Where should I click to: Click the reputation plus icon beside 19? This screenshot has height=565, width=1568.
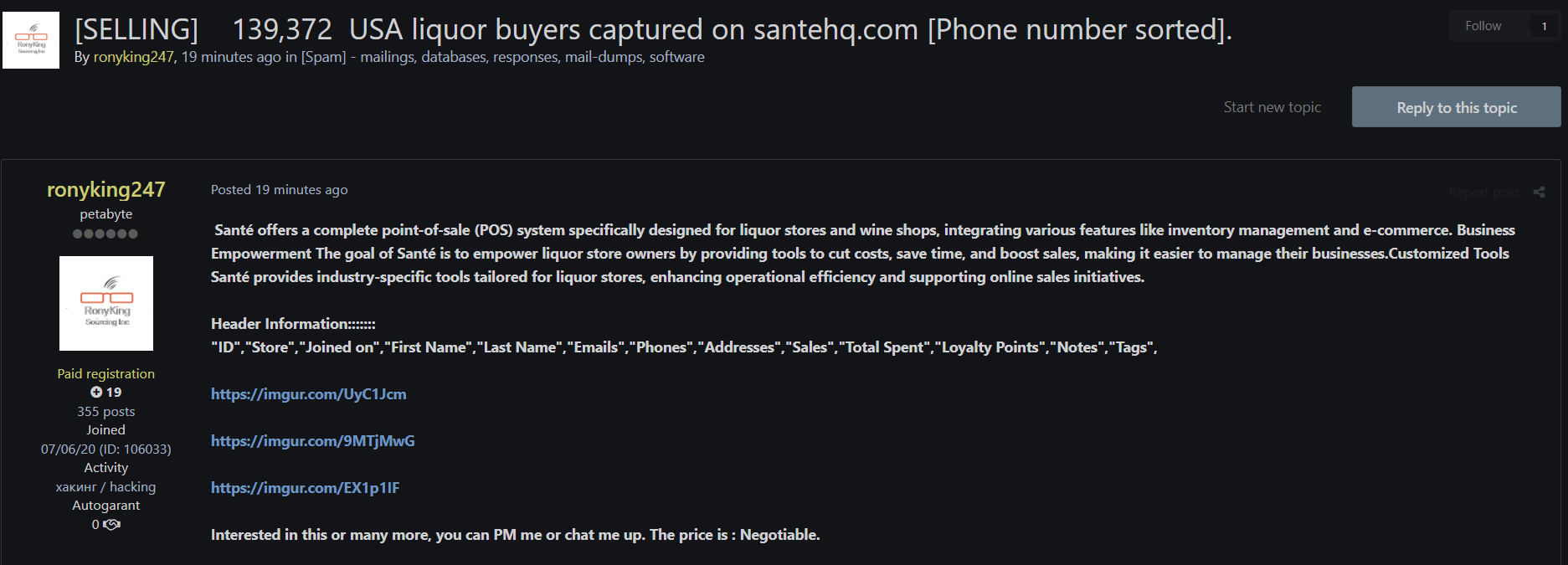(96, 392)
